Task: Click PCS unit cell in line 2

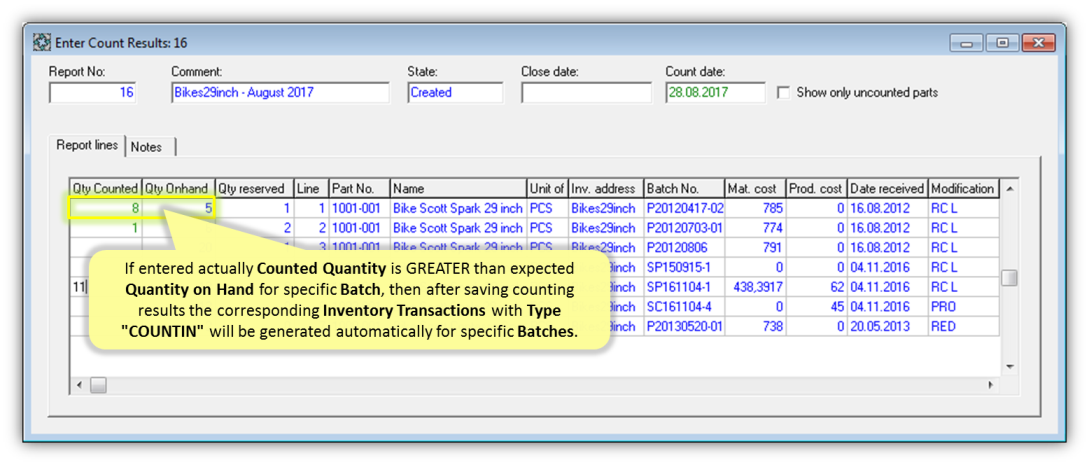Action: coord(547,227)
